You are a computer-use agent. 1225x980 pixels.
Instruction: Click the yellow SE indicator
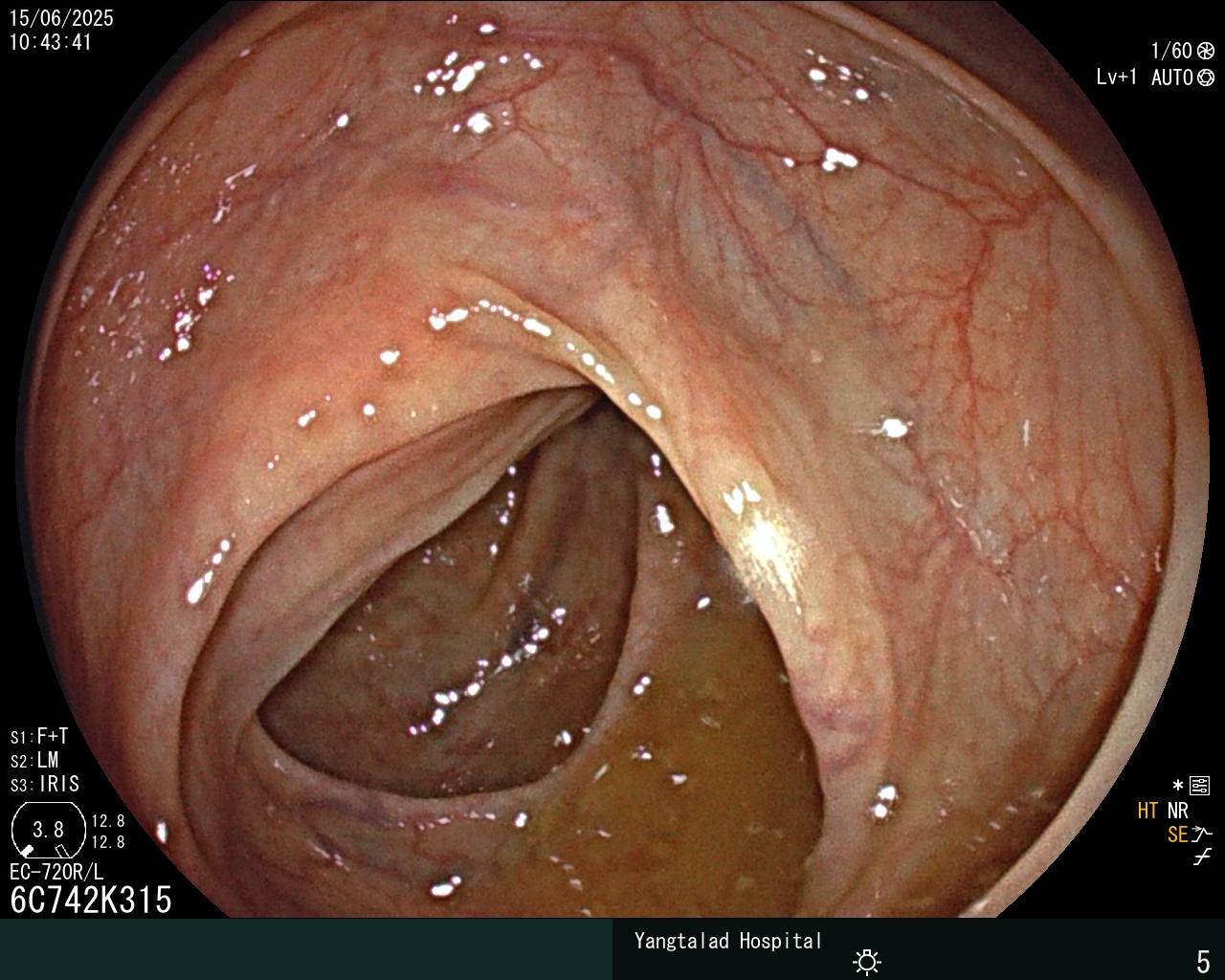coord(1177,835)
